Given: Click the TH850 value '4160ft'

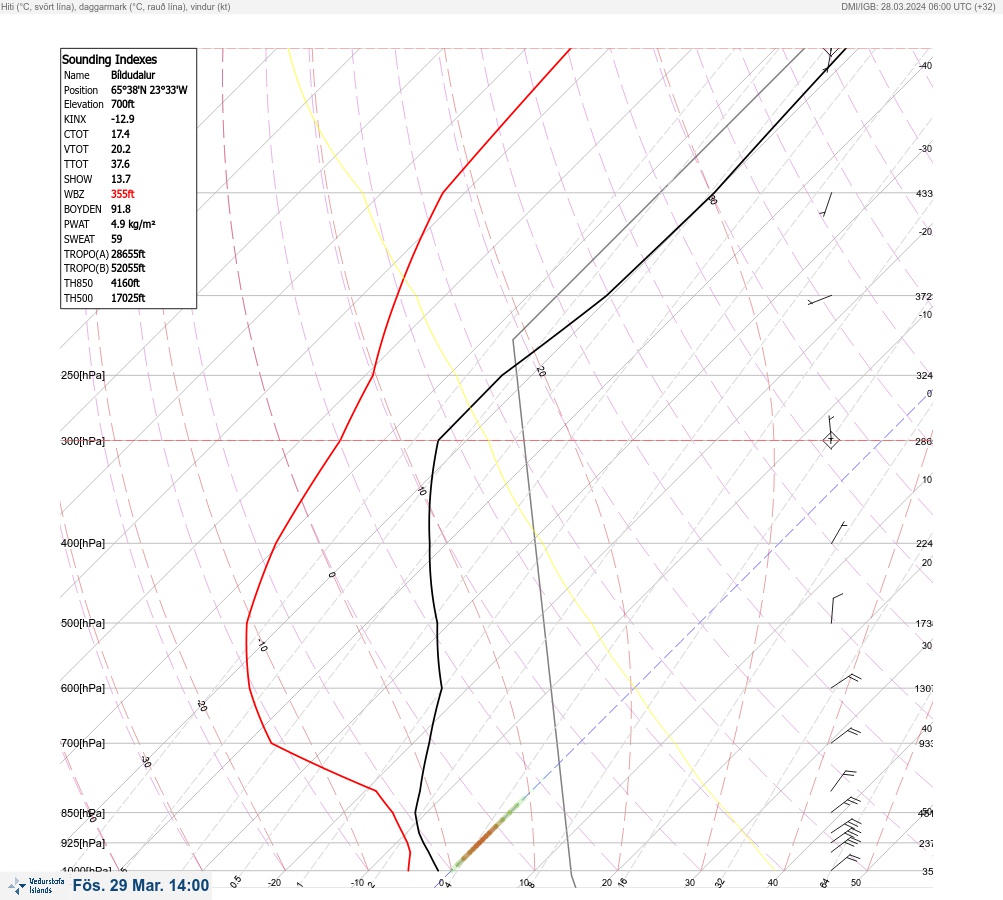Looking at the screenshot, I should point(125,283).
